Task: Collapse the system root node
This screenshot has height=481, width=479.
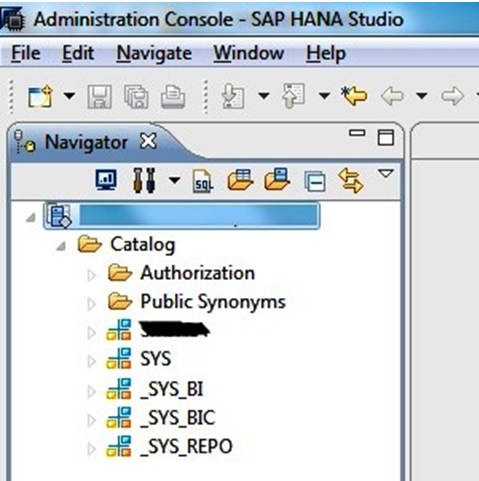Action: click(x=31, y=218)
